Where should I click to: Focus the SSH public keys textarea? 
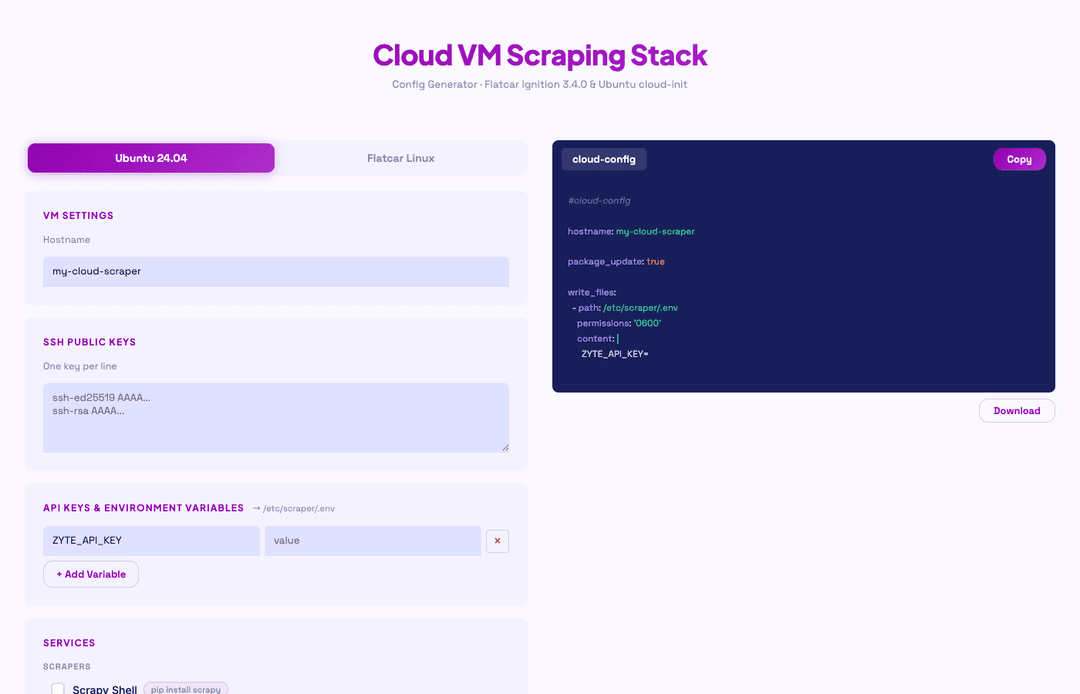276,418
